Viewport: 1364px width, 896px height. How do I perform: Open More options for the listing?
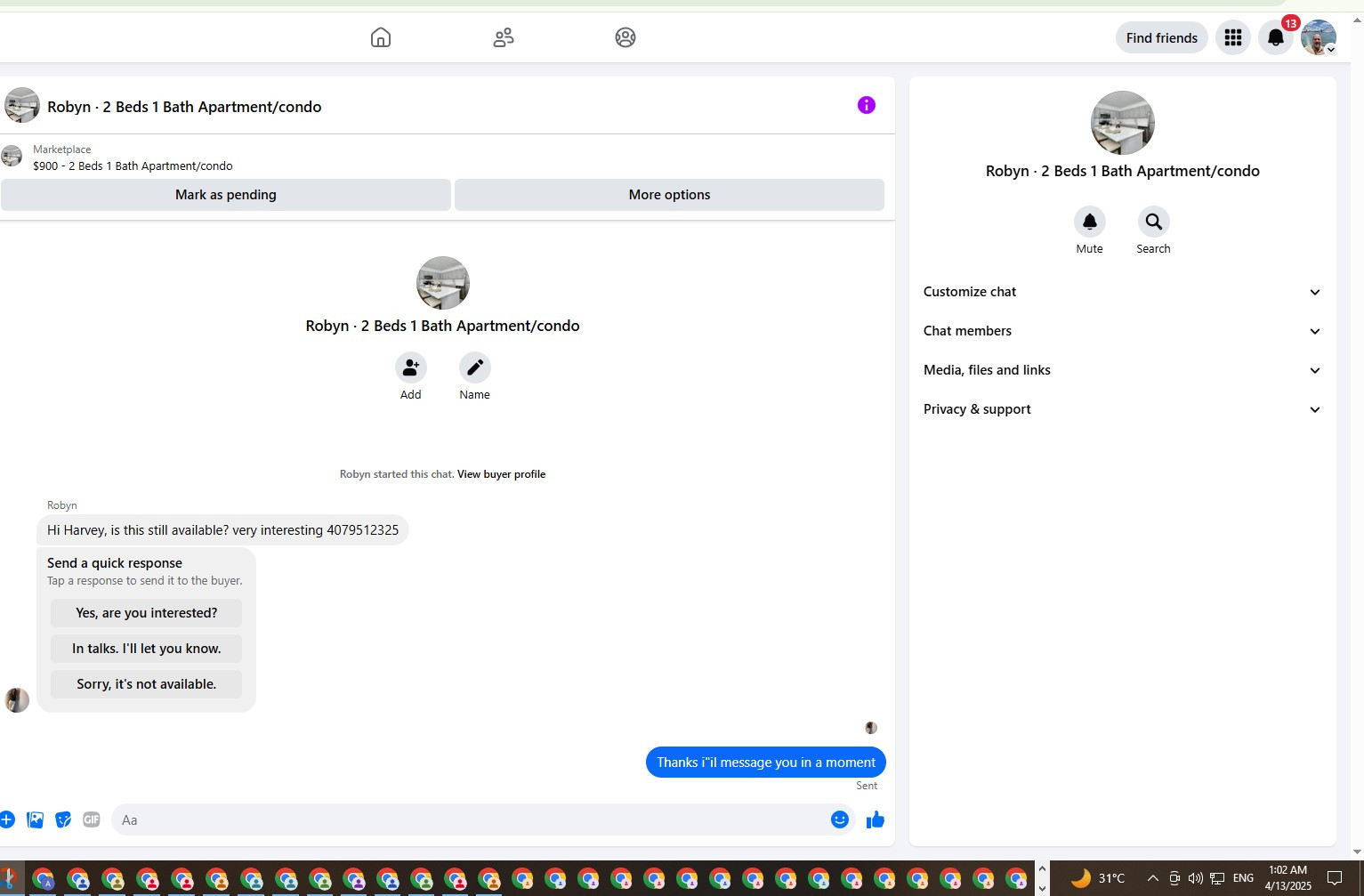[x=669, y=195]
